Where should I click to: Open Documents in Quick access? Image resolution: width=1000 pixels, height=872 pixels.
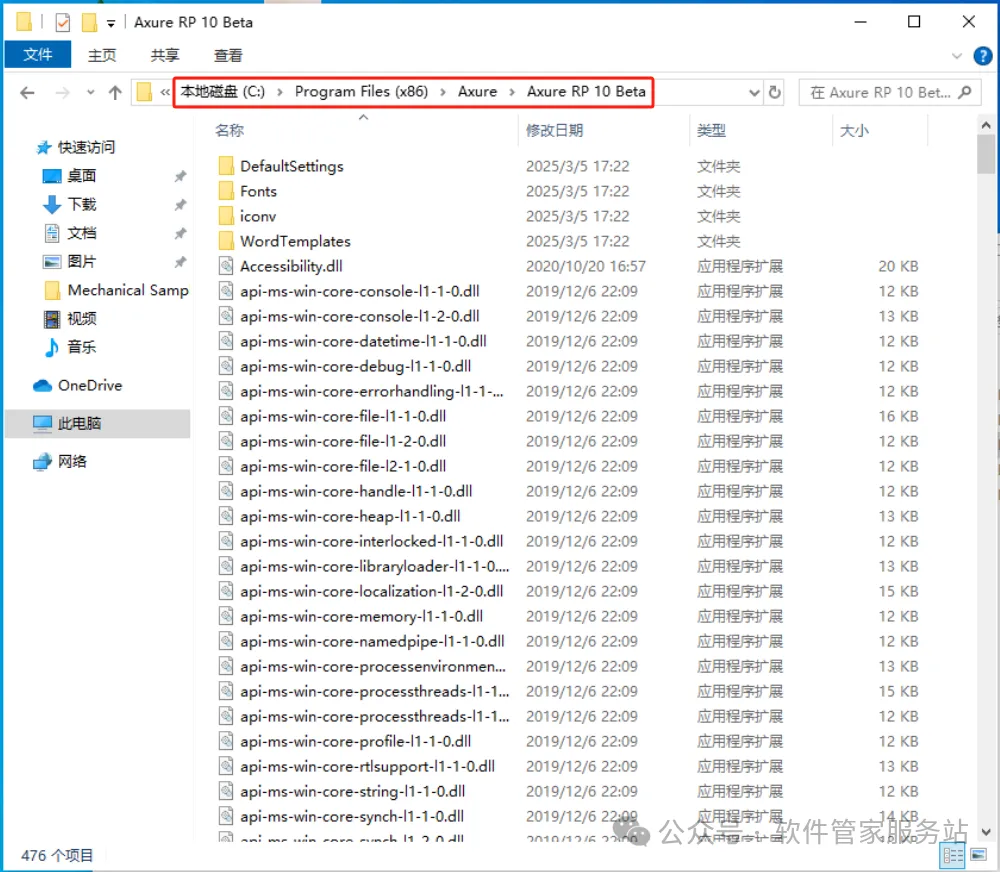[82, 233]
